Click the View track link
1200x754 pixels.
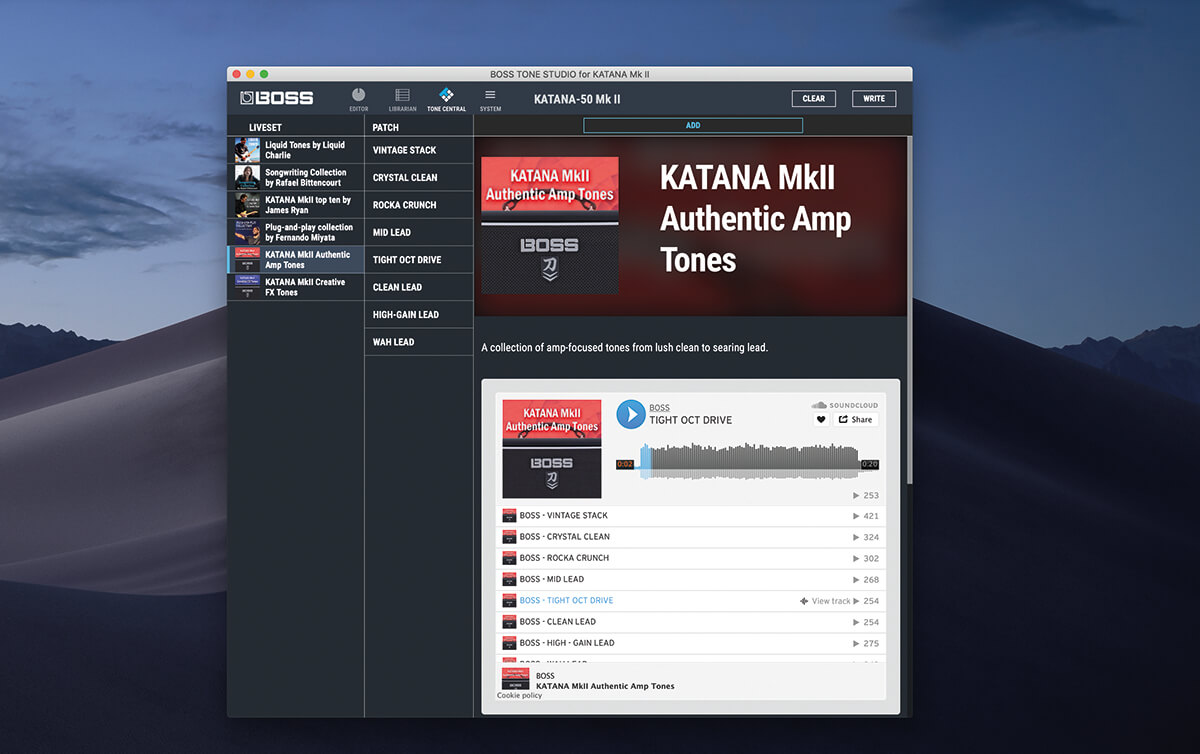click(x=825, y=601)
